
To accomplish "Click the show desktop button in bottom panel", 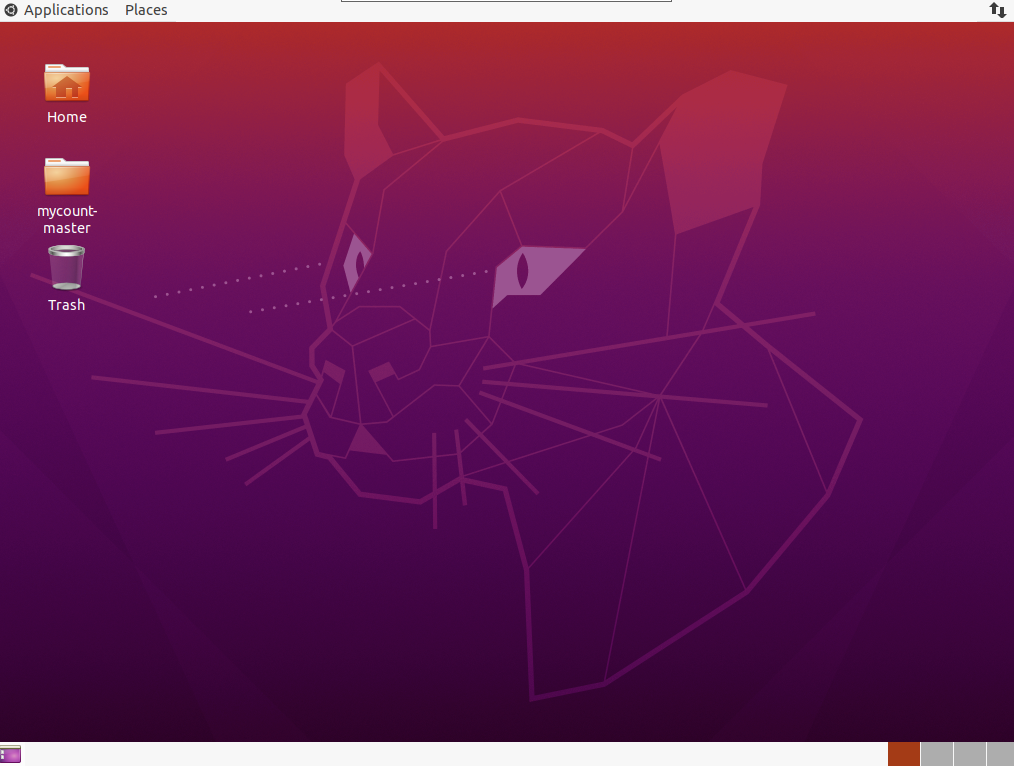I will click(10, 754).
